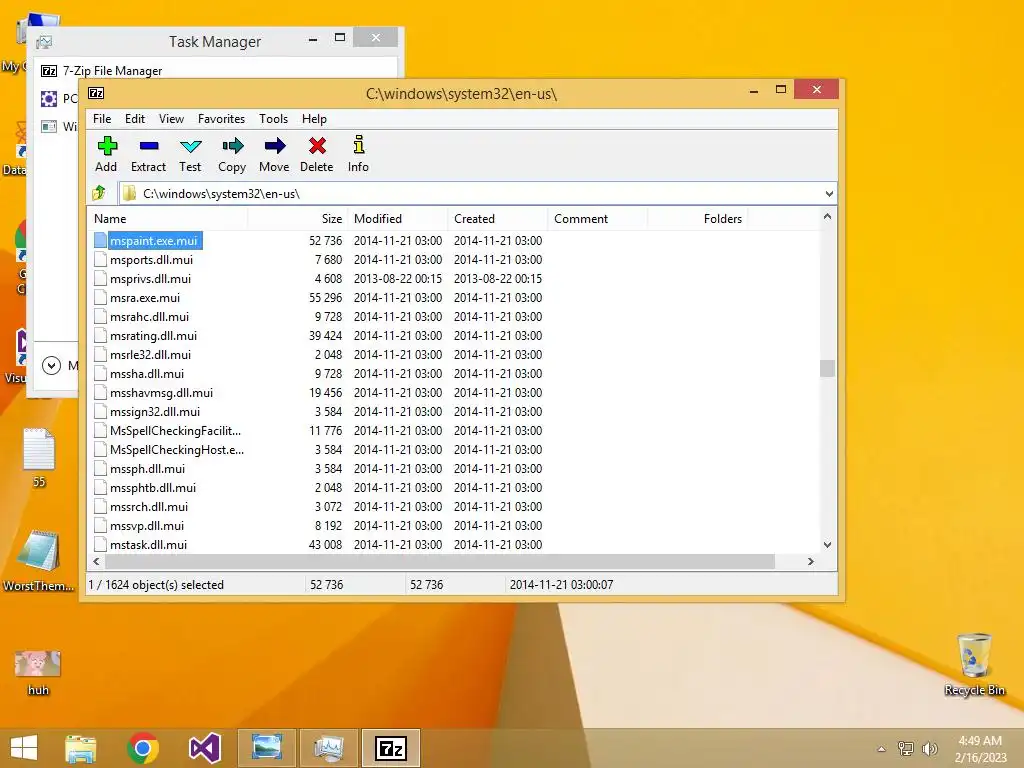Click the Test toolbar icon
The width and height of the screenshot is (1024, 768).
tap(190, 146)
